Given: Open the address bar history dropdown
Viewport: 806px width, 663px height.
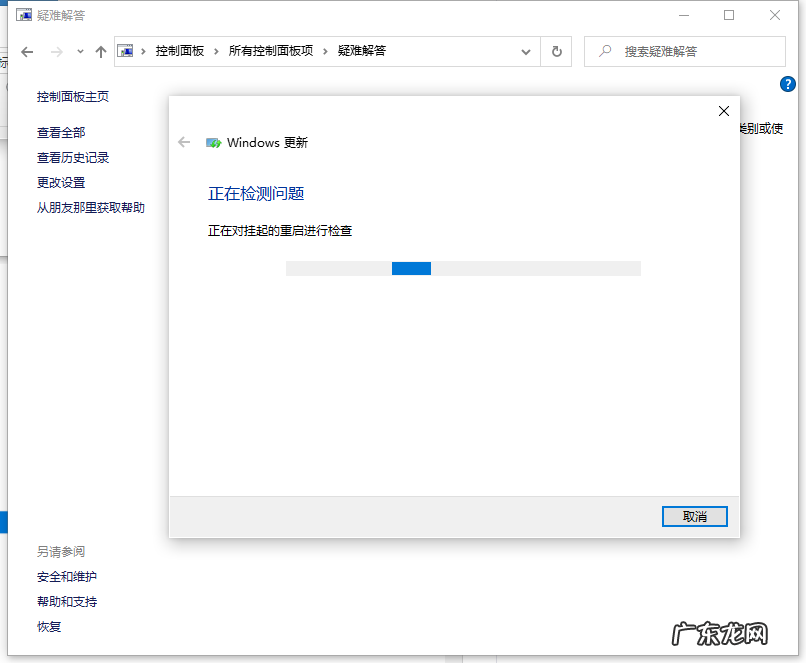Looking at the screenshot, I should point(525,51).
